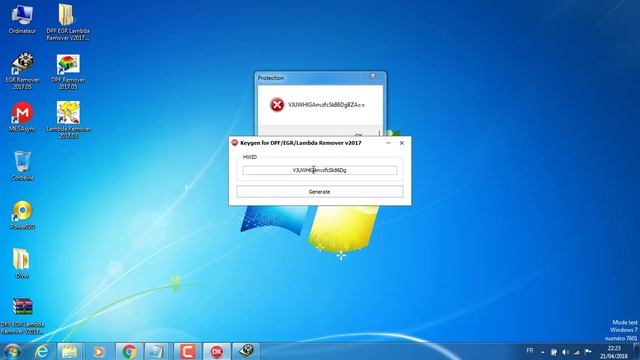Click the FR language indicator
Viewport: 640px width, 360px height.
point(530,351)
